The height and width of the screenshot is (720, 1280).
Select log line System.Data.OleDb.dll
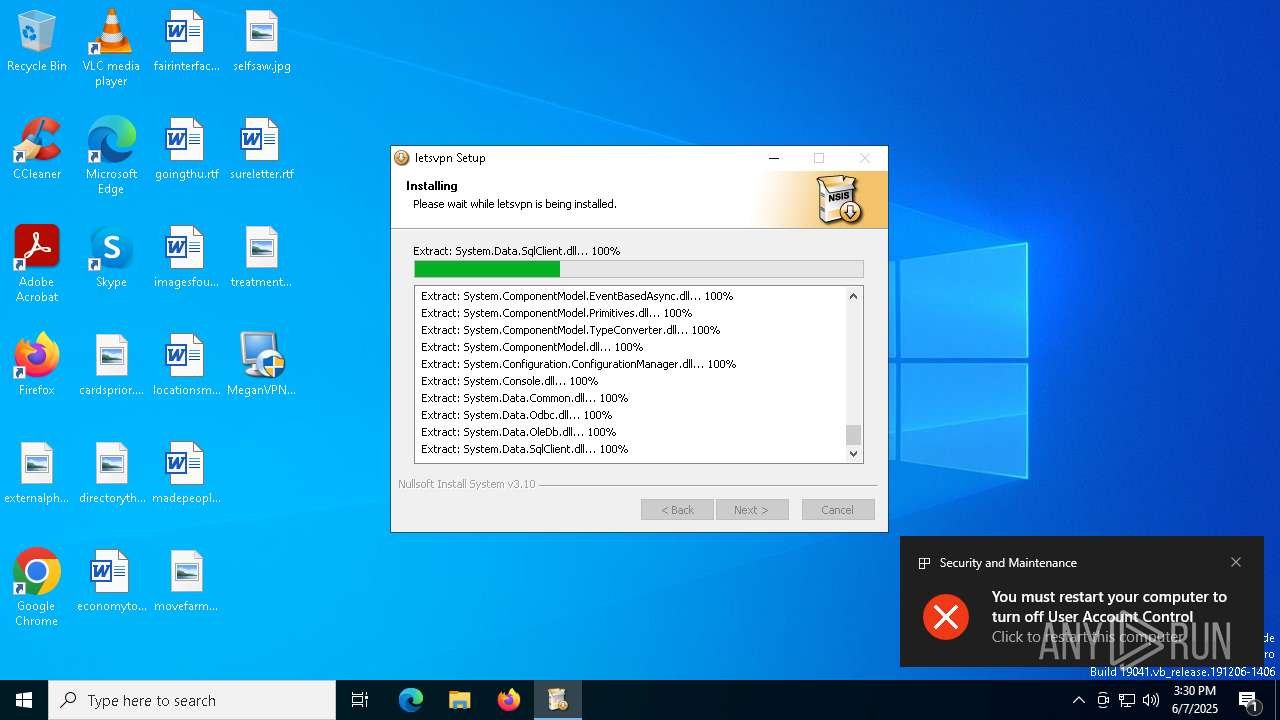(518, 432)
